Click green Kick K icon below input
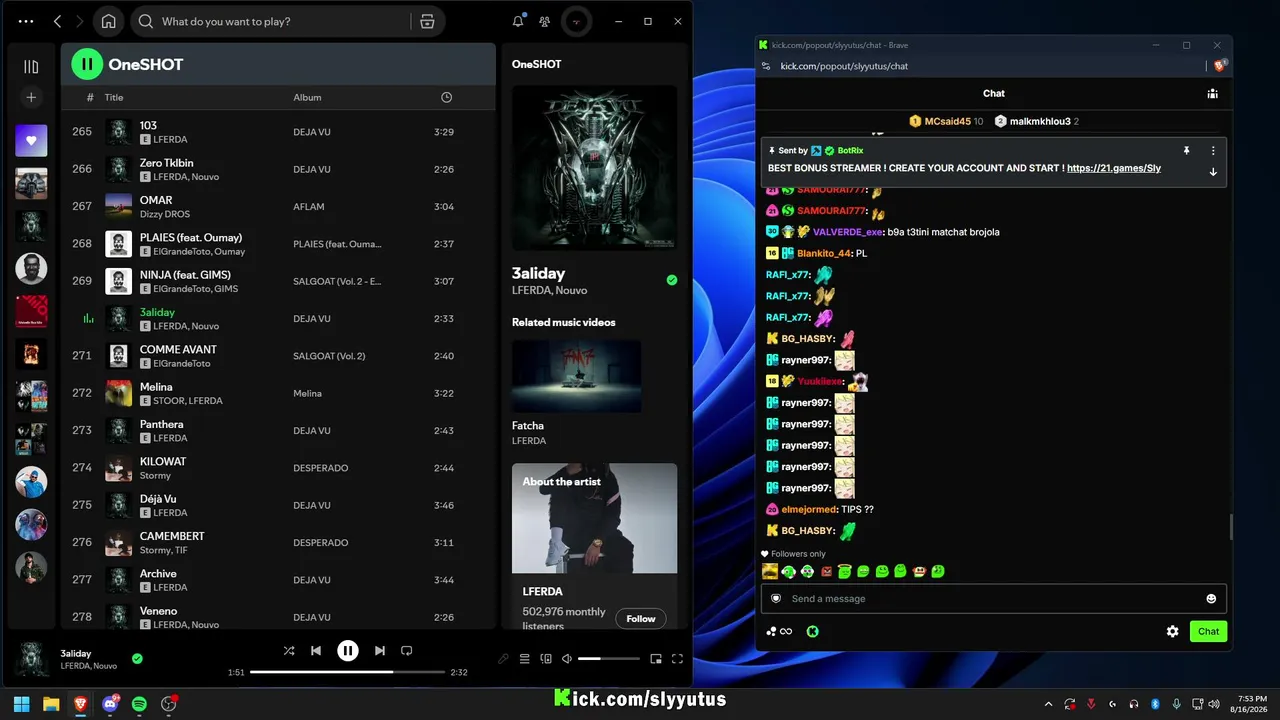Image resolution: width=1280 pixels, height=720 pixels. pos(813,632)
